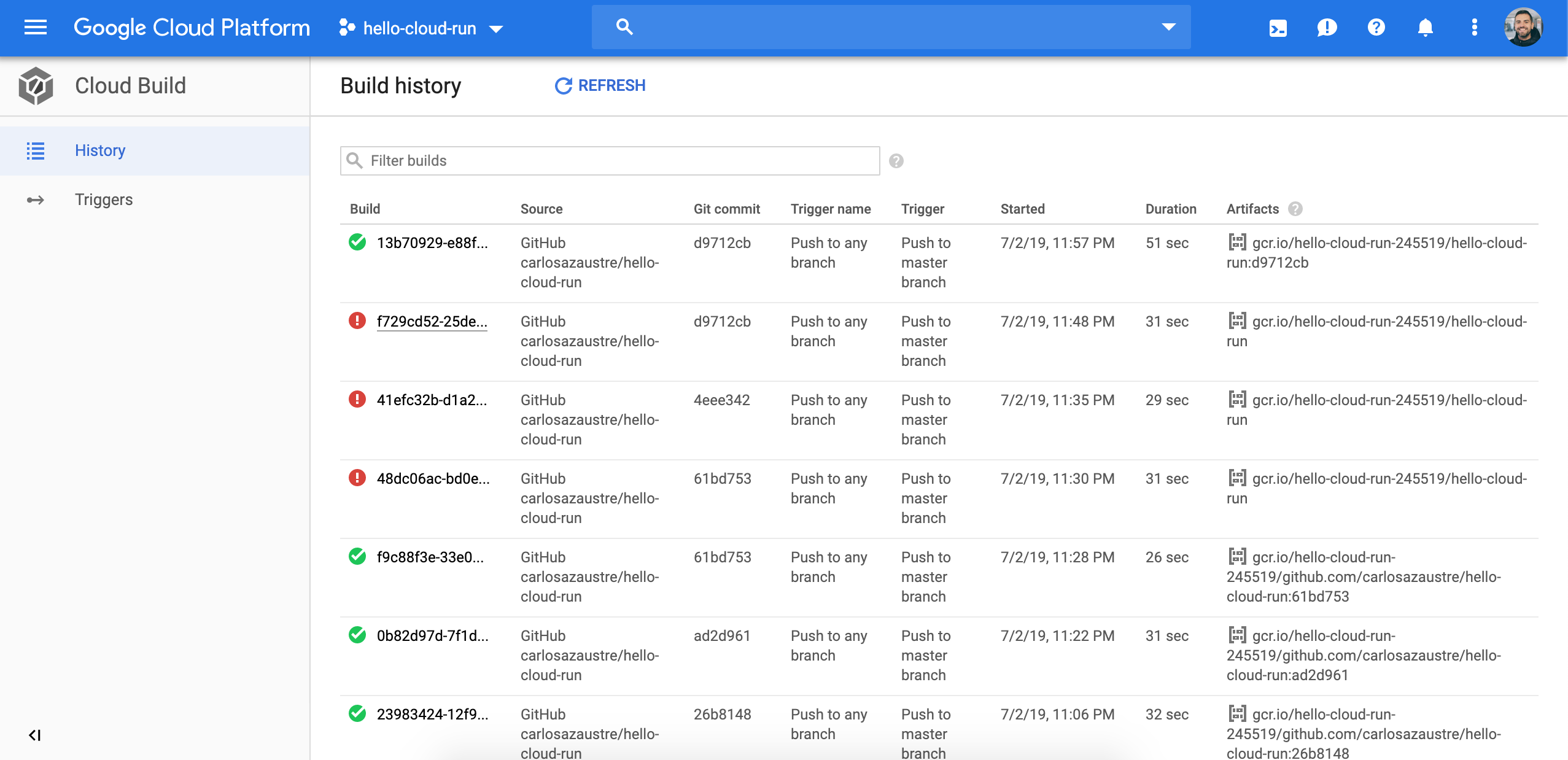Click started time 7/2/19, 11:35 PM
The height and width of the screenshot is (760, 1568).
click(1058, 400)
